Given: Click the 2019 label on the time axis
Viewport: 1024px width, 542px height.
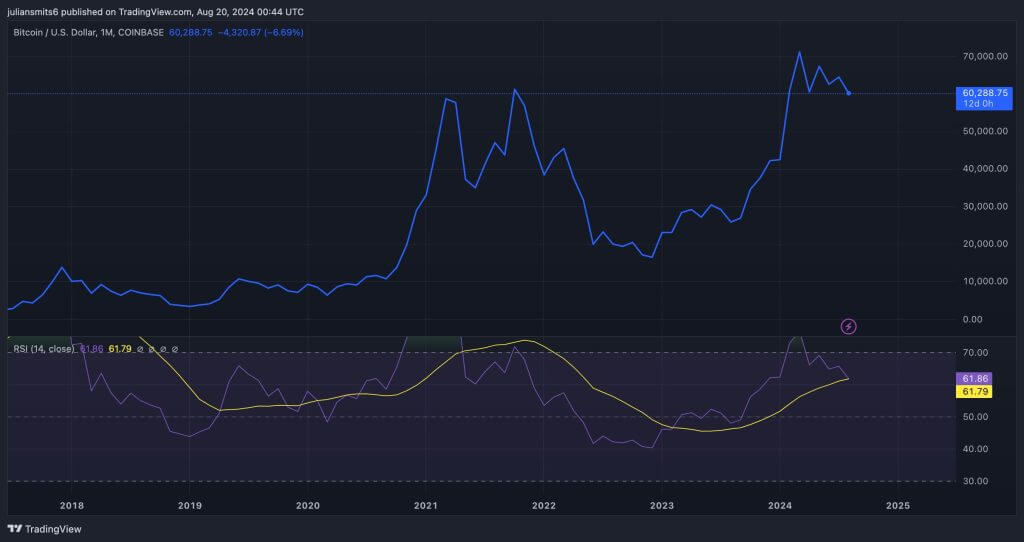Looking at the screenshot, I should coord(189,505).
